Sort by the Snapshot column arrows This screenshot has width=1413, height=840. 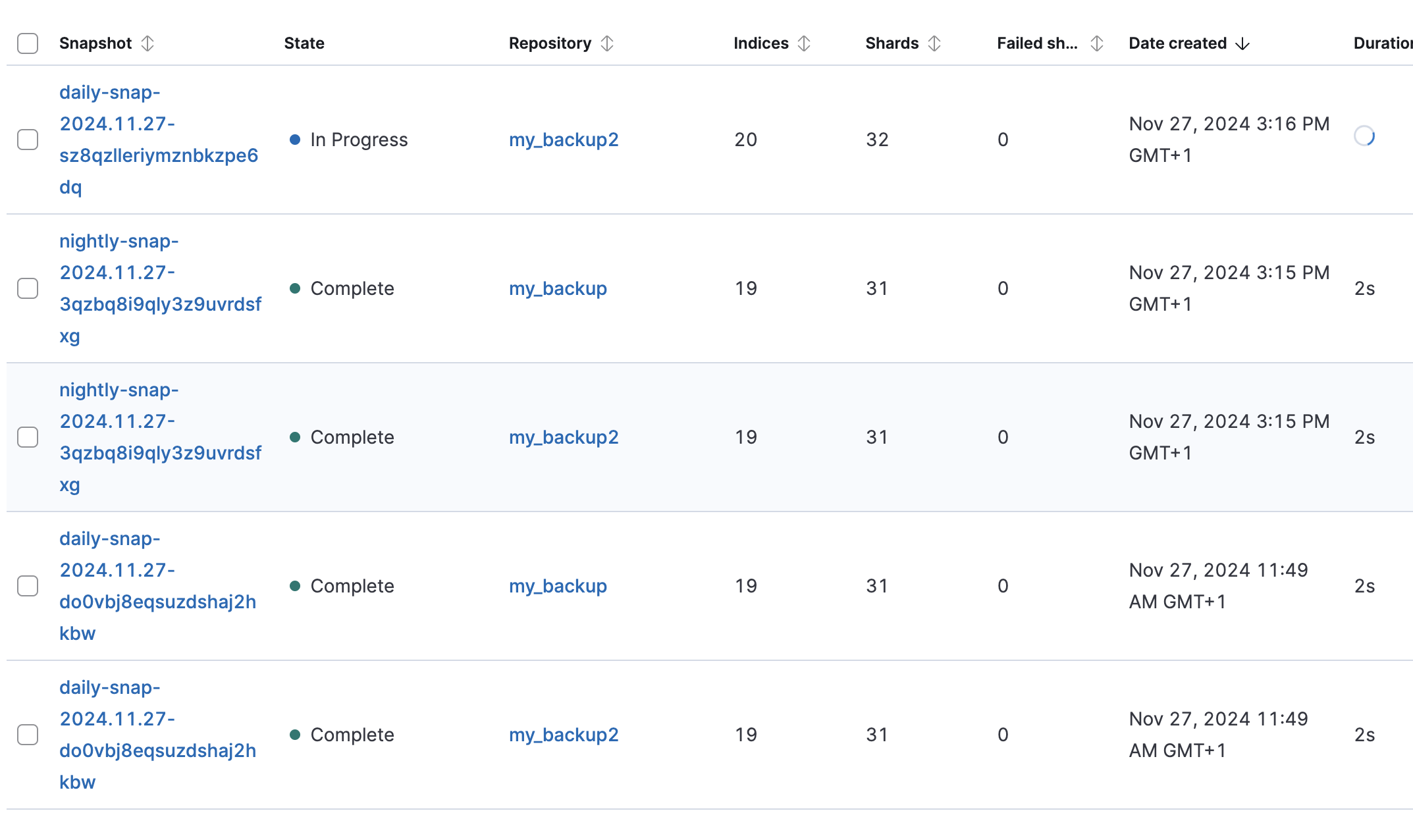(147, 43)
